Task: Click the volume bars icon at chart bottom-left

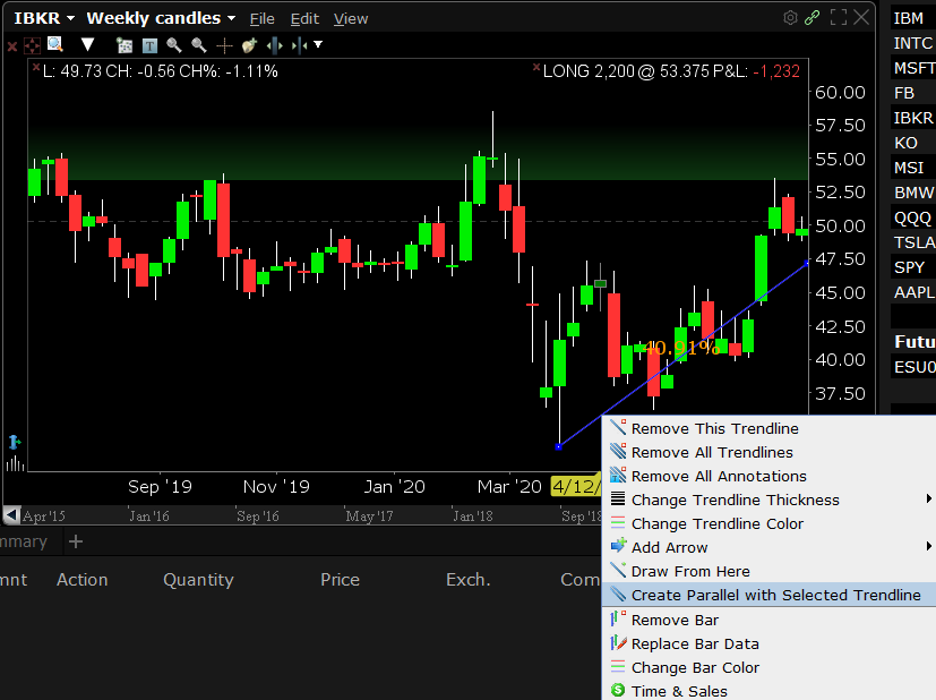Action: click(14, 464)
